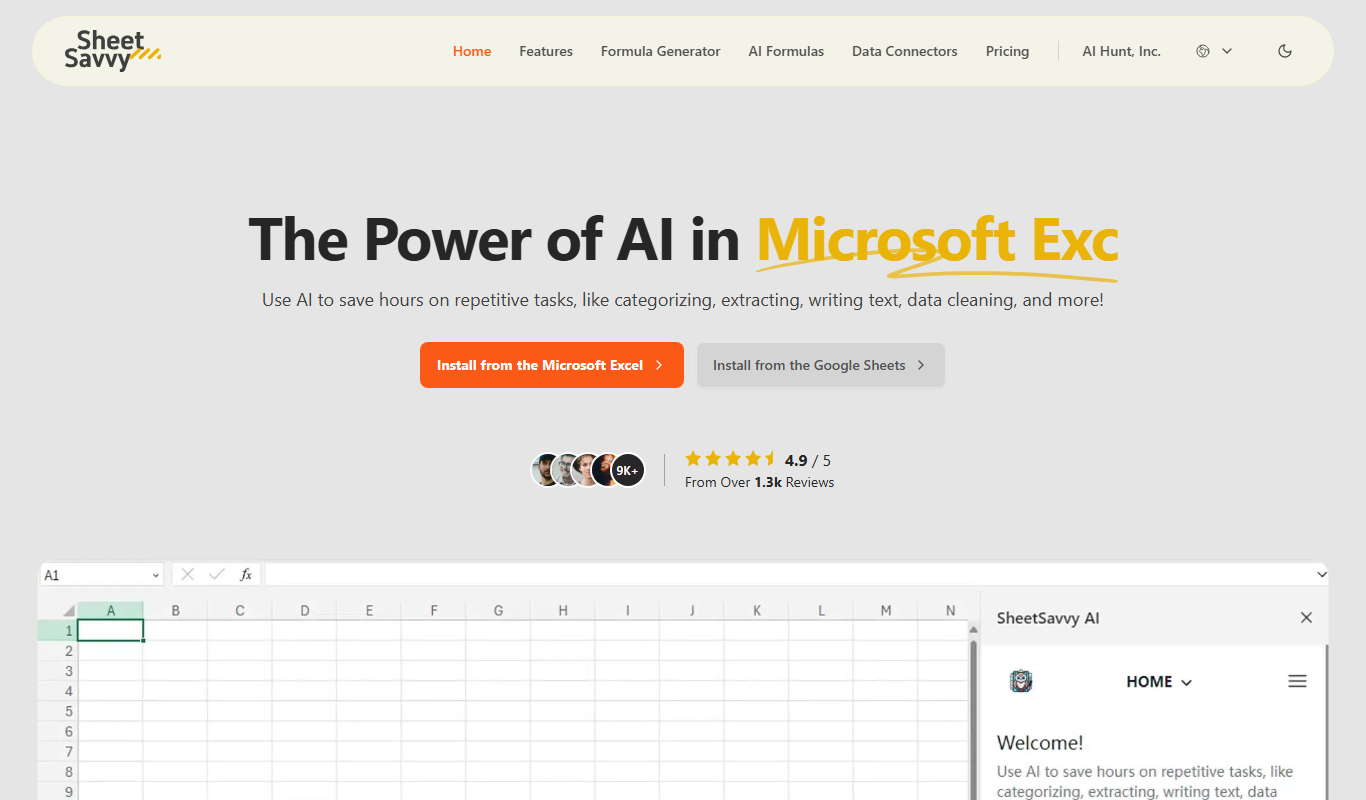The width and height of the screenshot is (1366, 800).
Task: Open the hamburger menu in side panel
Action: point(1297,681)
